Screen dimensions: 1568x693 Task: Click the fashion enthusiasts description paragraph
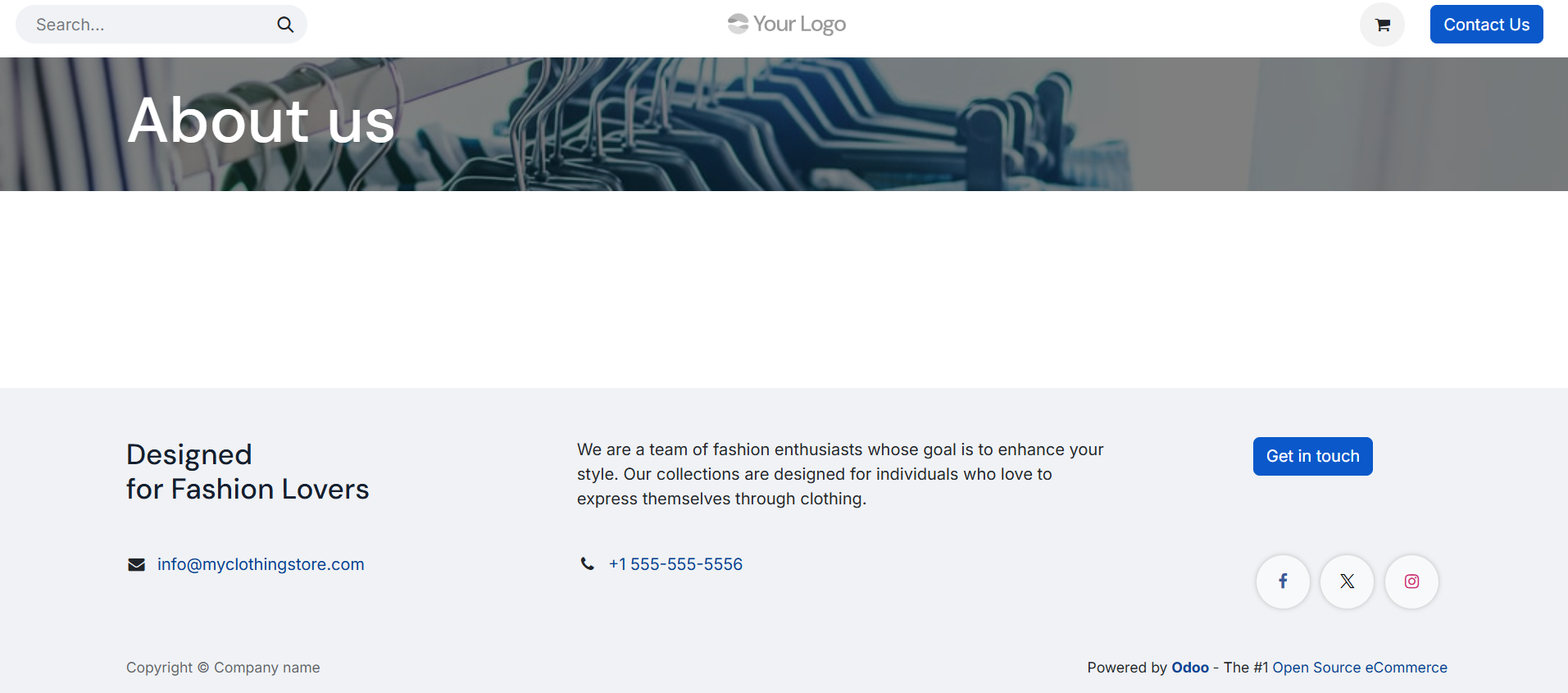click(x=840, y=474)
